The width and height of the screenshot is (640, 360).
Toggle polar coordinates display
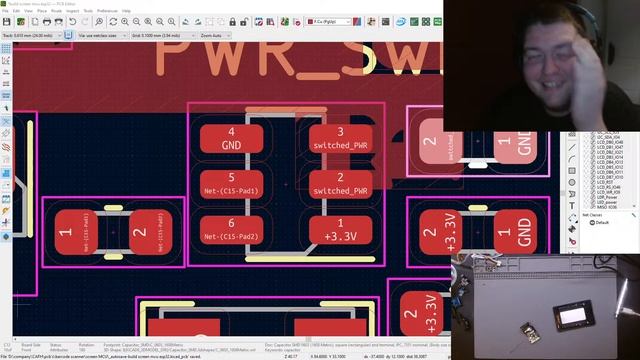pyautogui.click(x=6, y=60)
